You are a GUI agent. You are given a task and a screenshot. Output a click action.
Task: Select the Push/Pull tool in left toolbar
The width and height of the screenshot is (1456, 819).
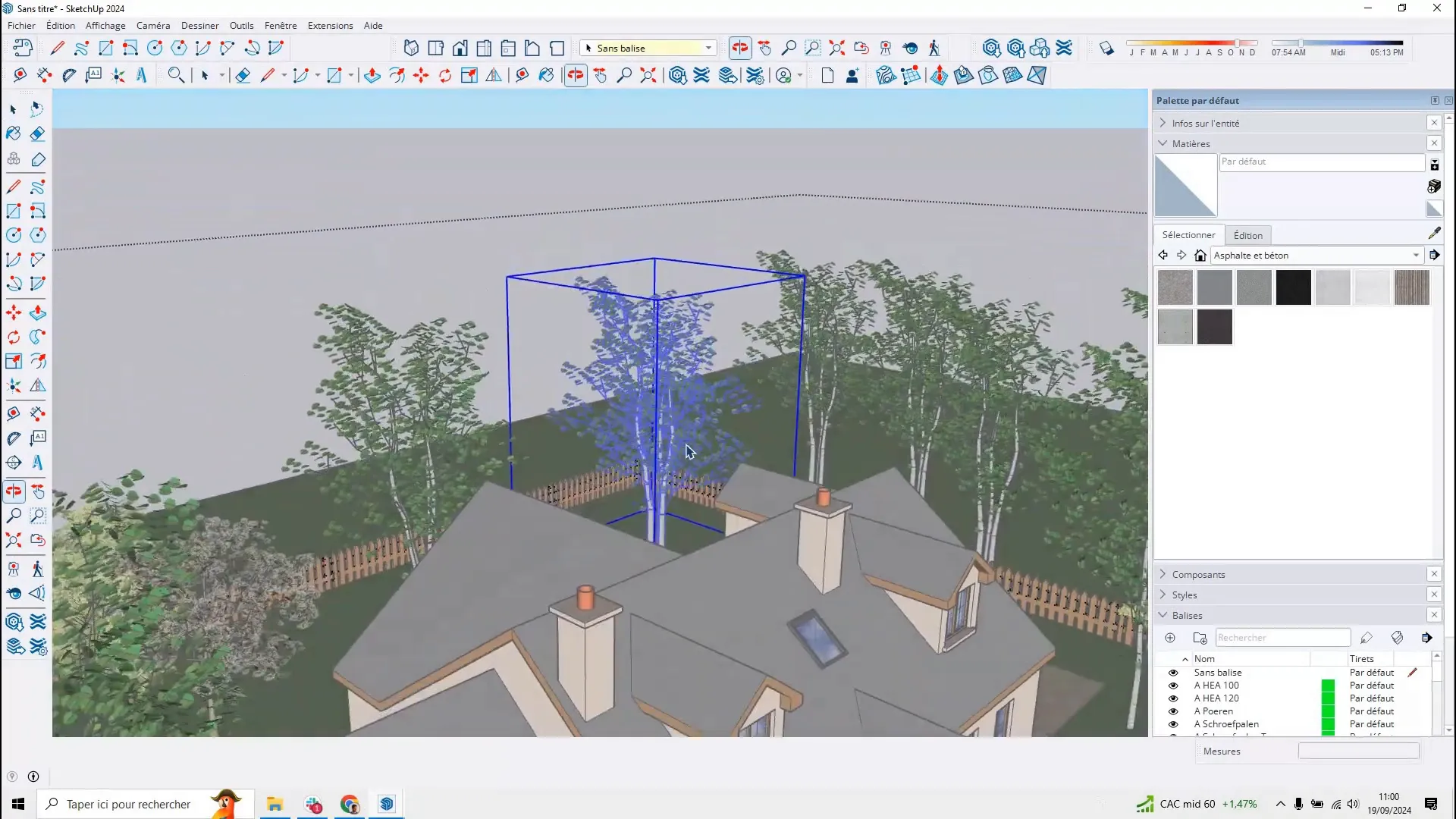pos(37,312)
